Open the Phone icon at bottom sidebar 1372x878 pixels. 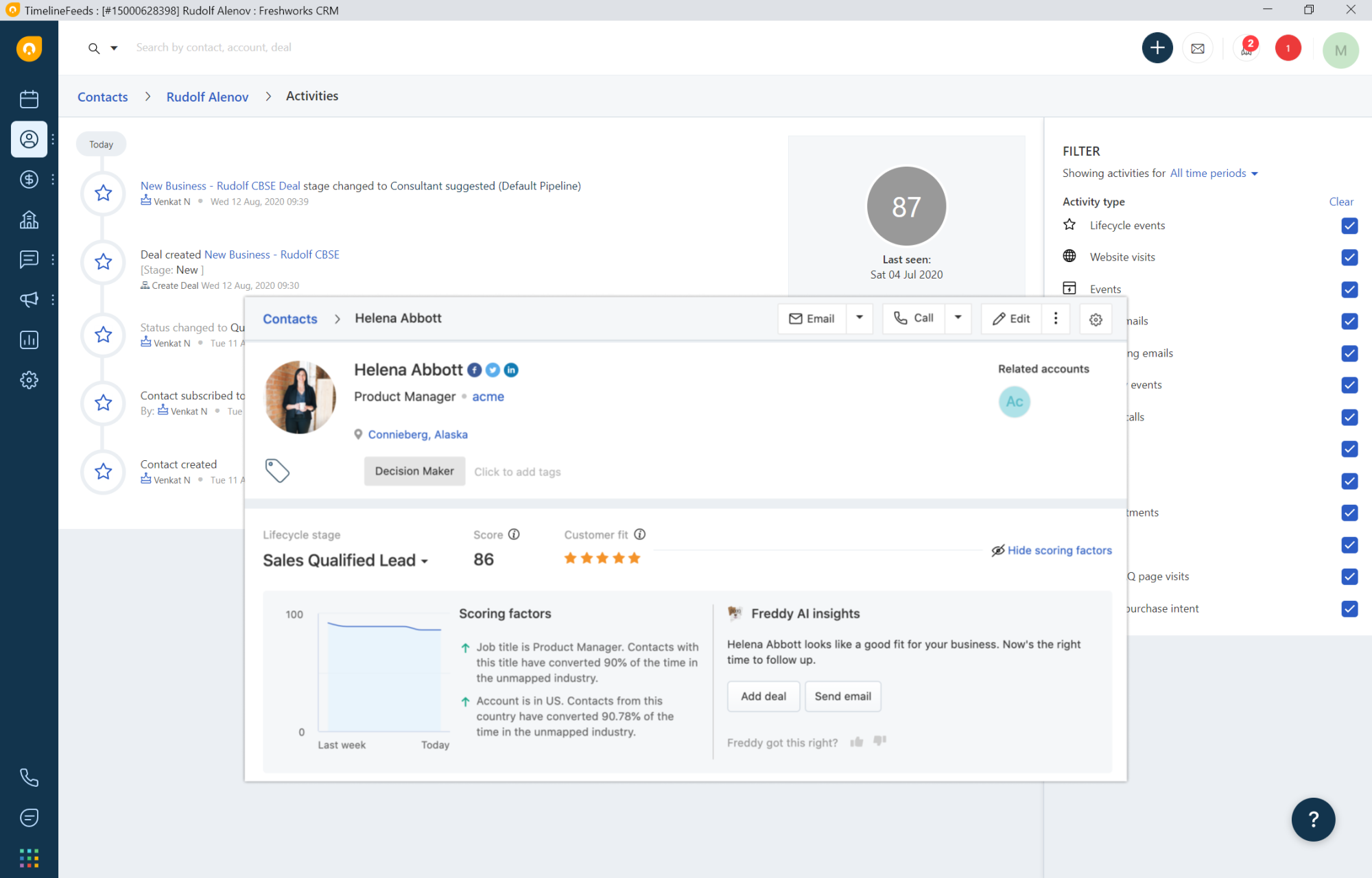pos(29,777)
